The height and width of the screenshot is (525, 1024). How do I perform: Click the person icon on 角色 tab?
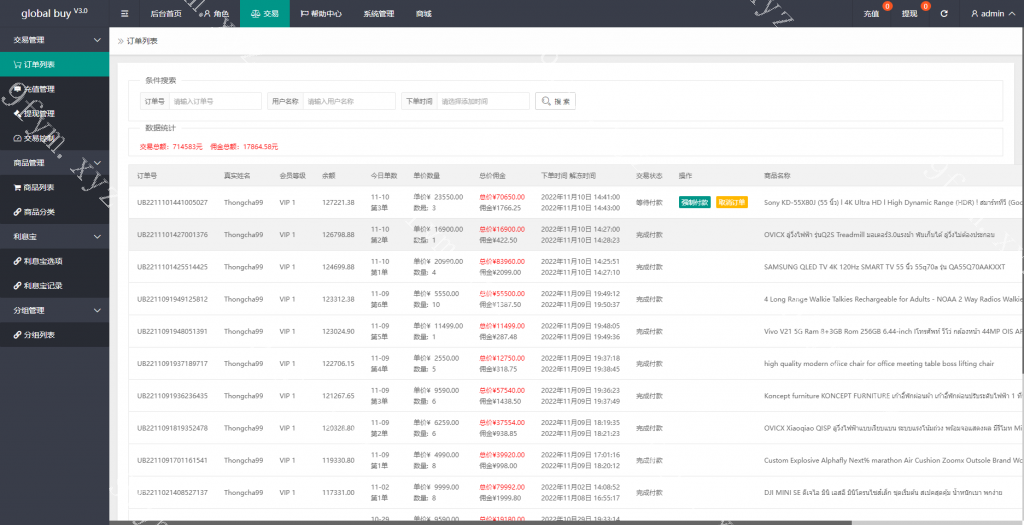click(206, 14)
